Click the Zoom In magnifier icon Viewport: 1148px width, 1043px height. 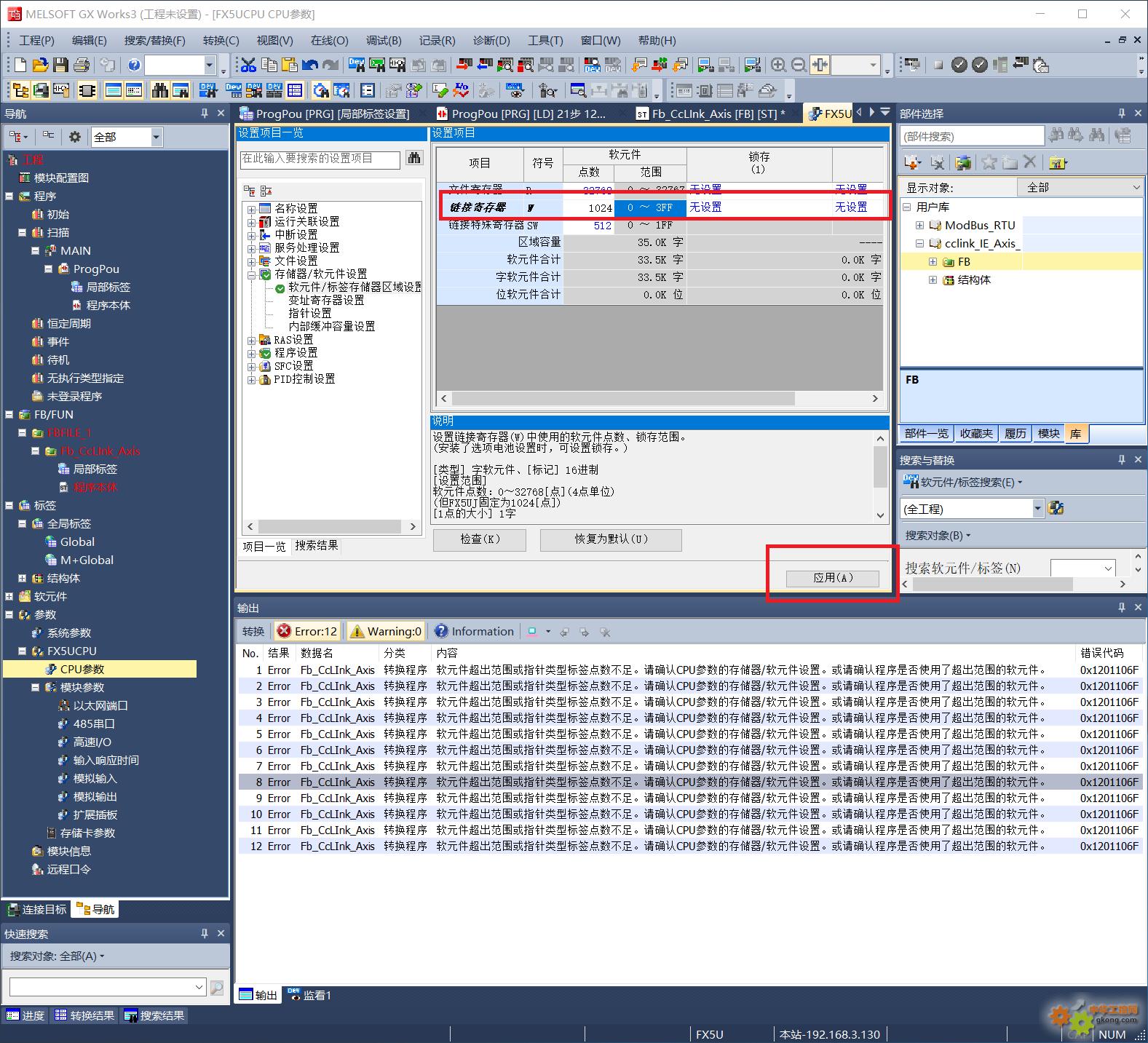(778, 66)
